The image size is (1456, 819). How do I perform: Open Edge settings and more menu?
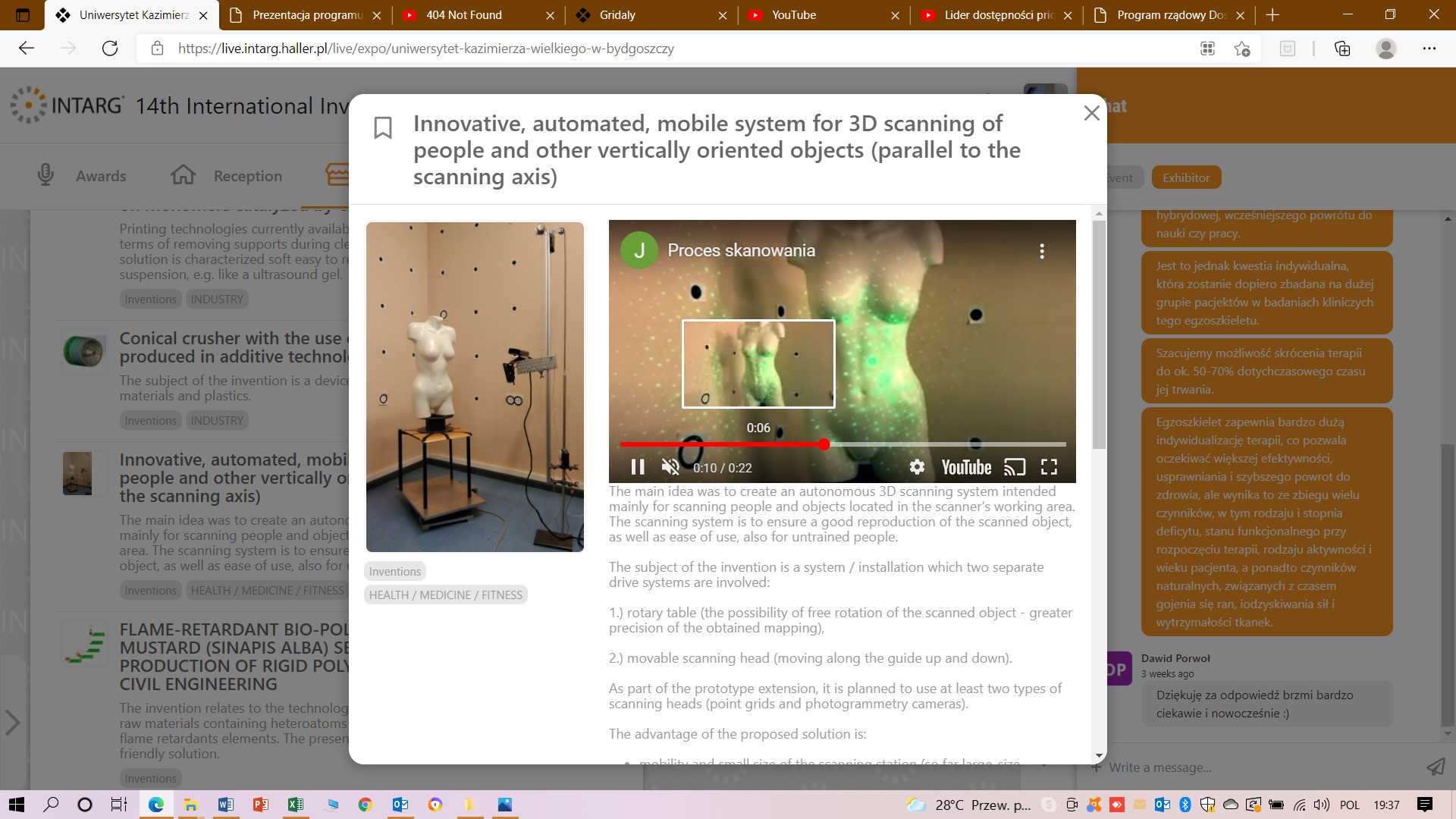1429,49
